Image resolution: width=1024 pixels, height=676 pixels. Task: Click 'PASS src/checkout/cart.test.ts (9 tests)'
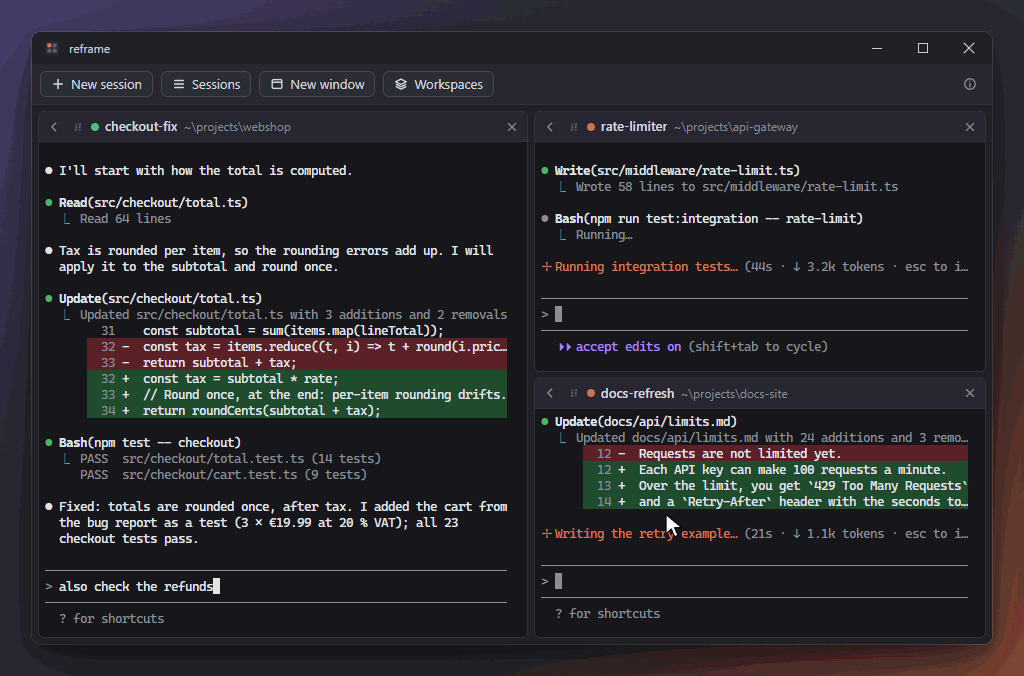click(x=223, y=475)
